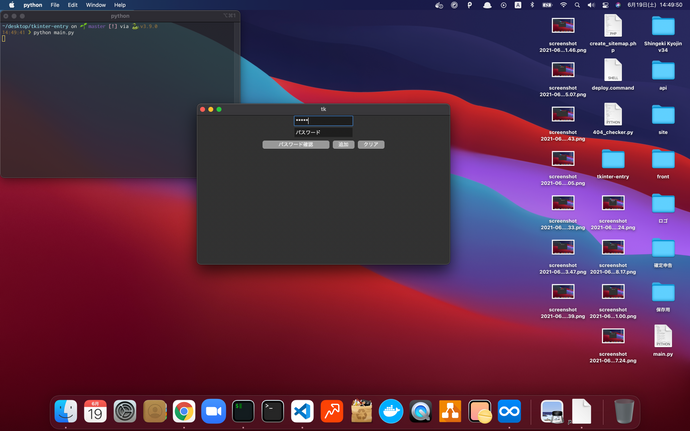Click the date and time 14:49:50
This screenshot has width=690, height=431.
[655, 5]
